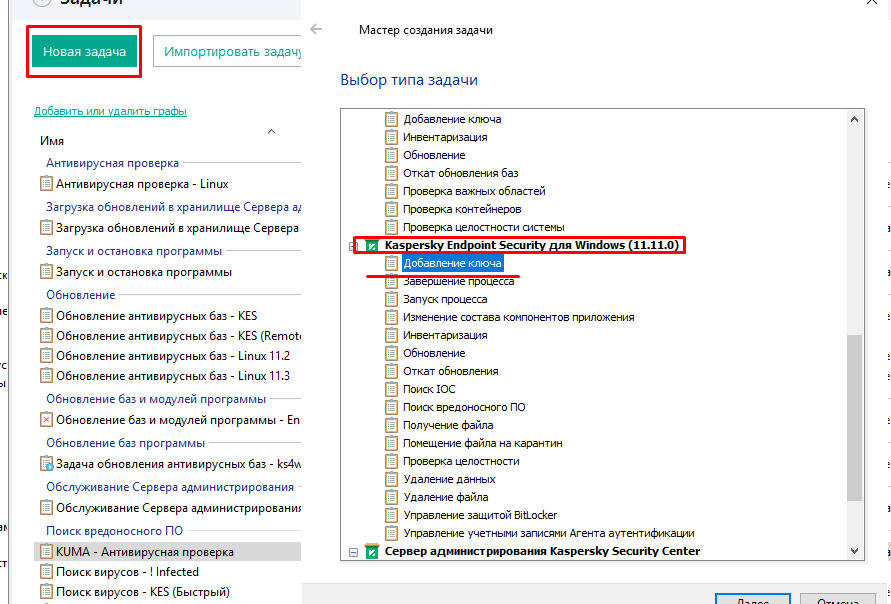This screenshot has width=891, height=604.
Task: Select Удаление данных task type
Action: coord(449,479)
